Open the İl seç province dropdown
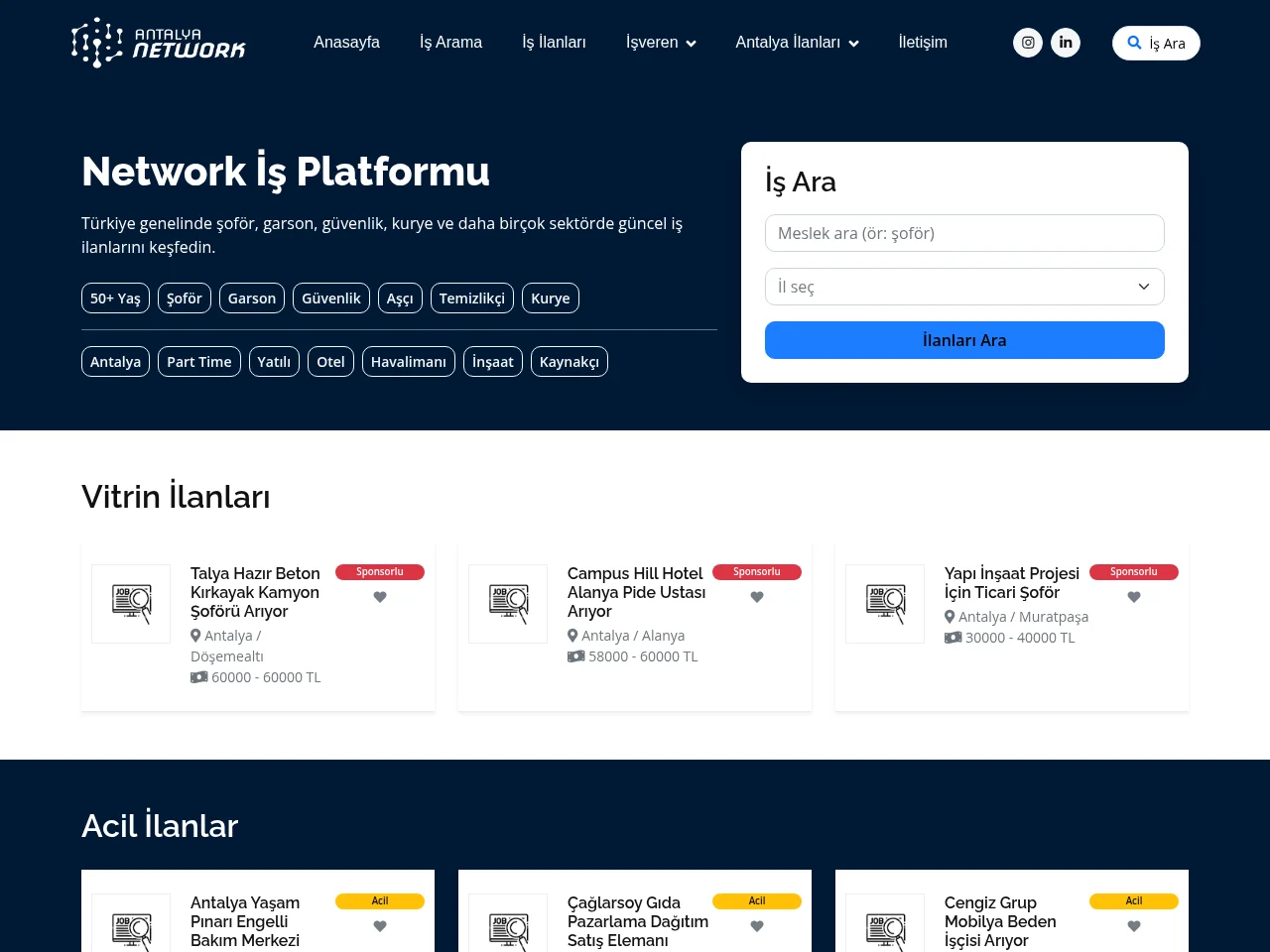1270x952 pixels. point(964,287)
